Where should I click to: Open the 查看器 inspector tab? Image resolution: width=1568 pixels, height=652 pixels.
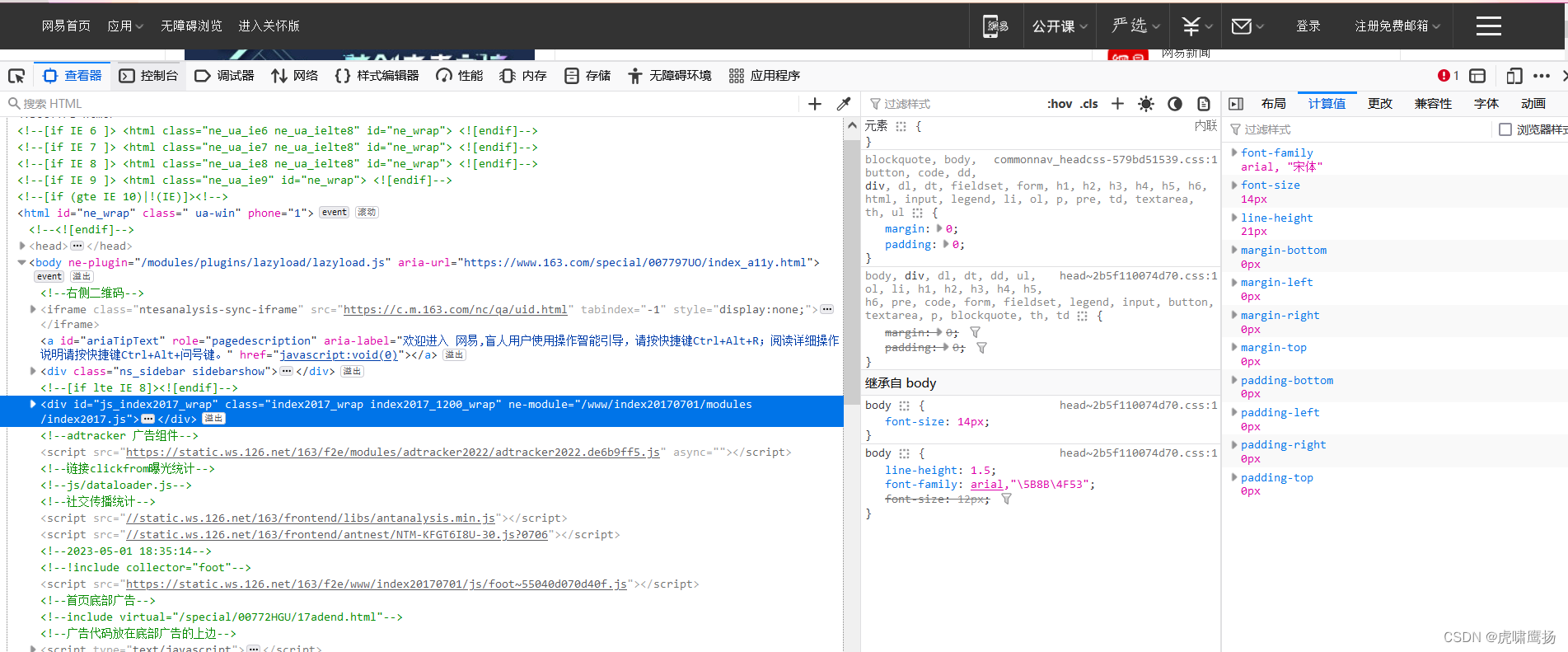pos(73,76)
